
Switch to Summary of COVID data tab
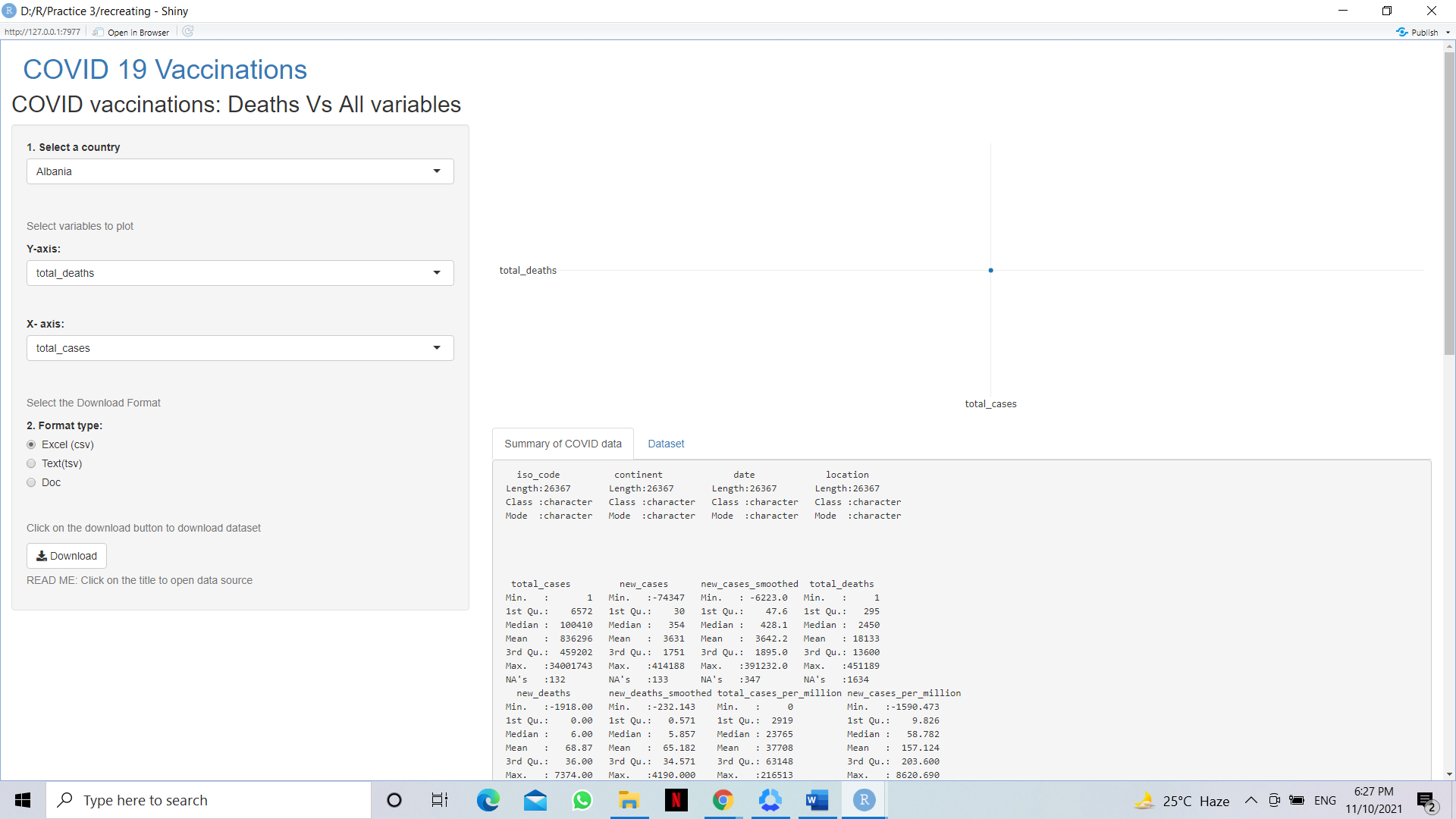pos(562,443)
